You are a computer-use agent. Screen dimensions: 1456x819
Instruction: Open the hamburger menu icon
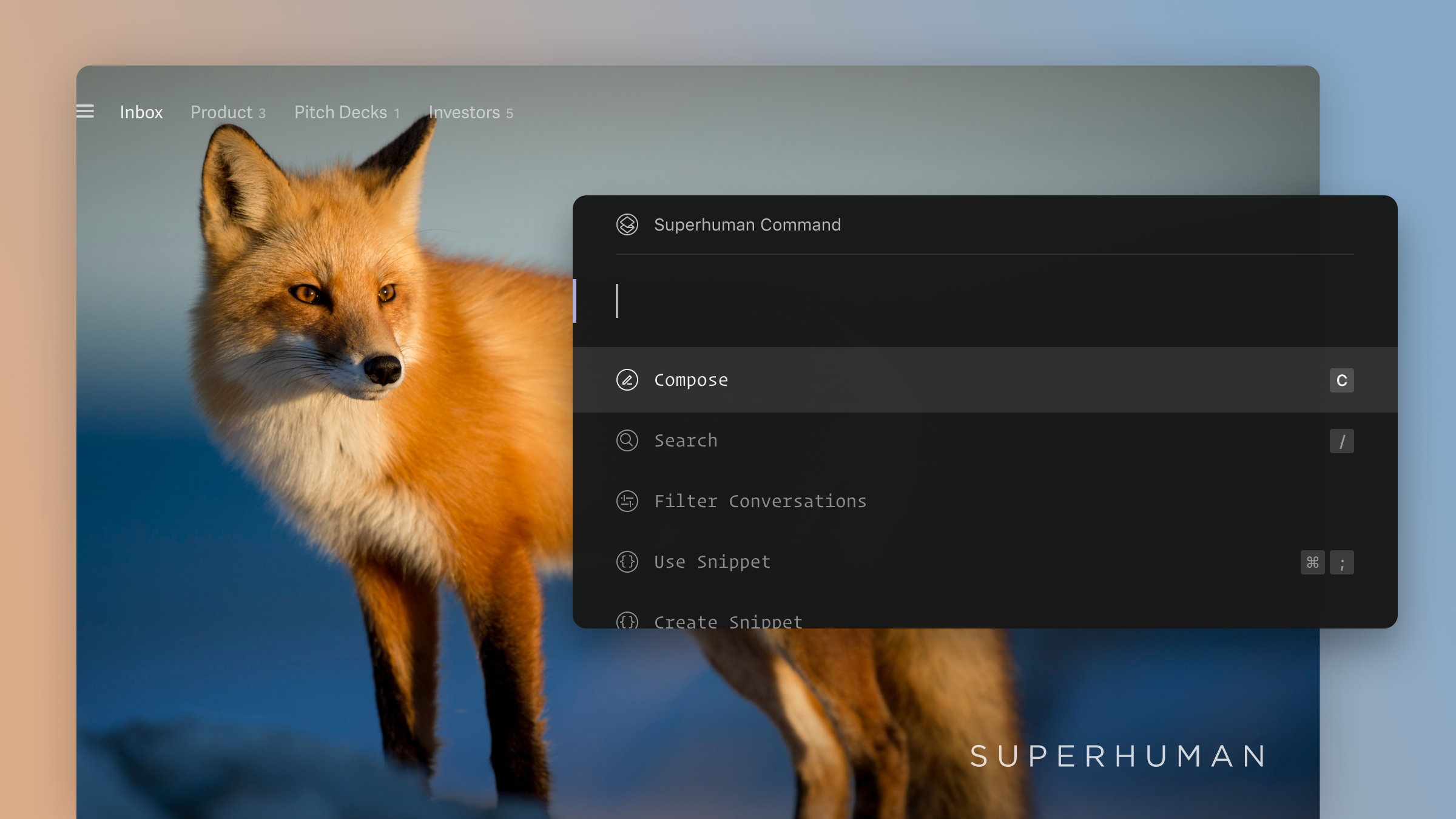[x=86, y=112]
